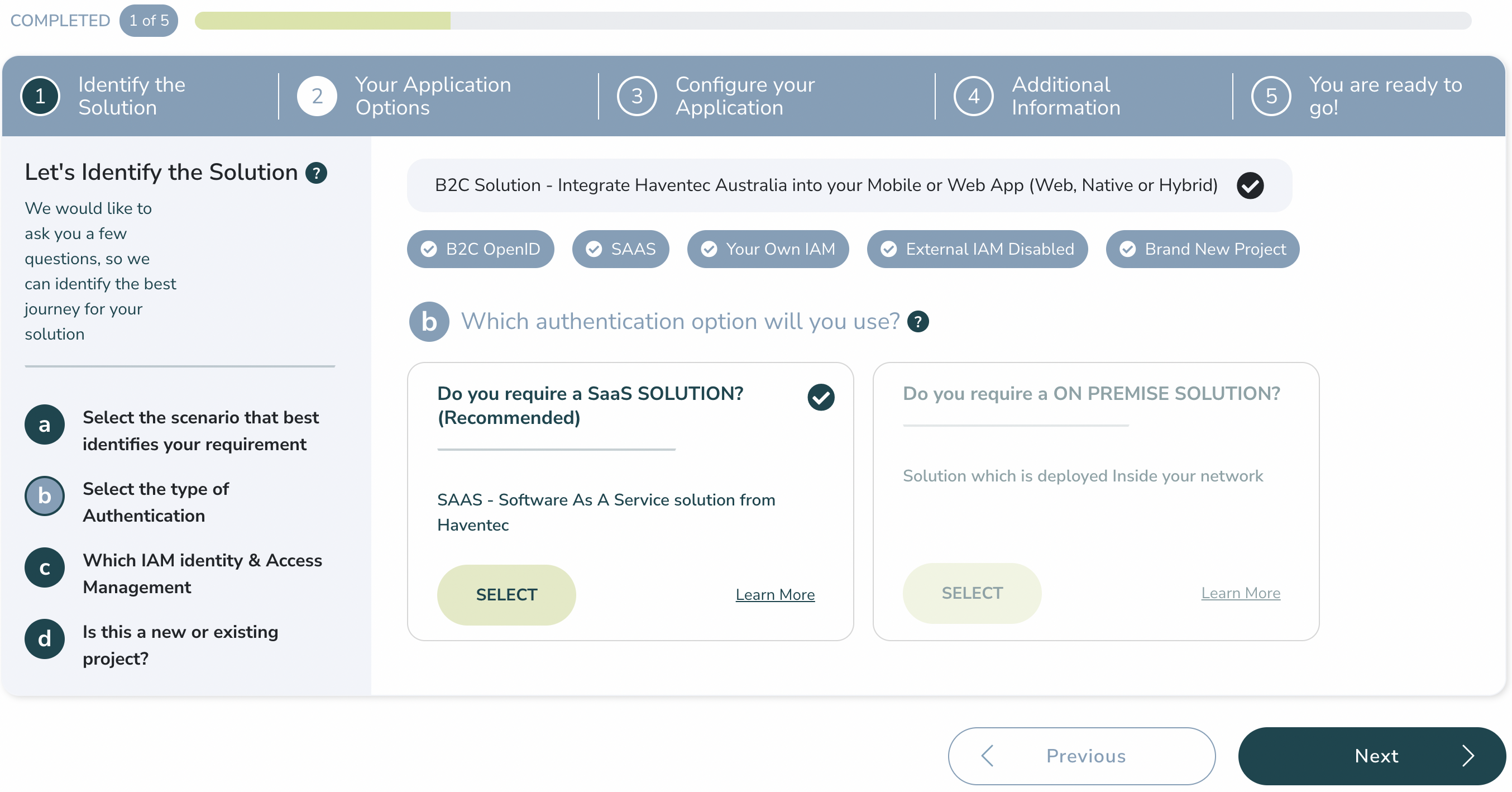Screen dimensions: 1512x792
Task: Click 'Which authentication option will you use?' heading
Action: [680, 321]
